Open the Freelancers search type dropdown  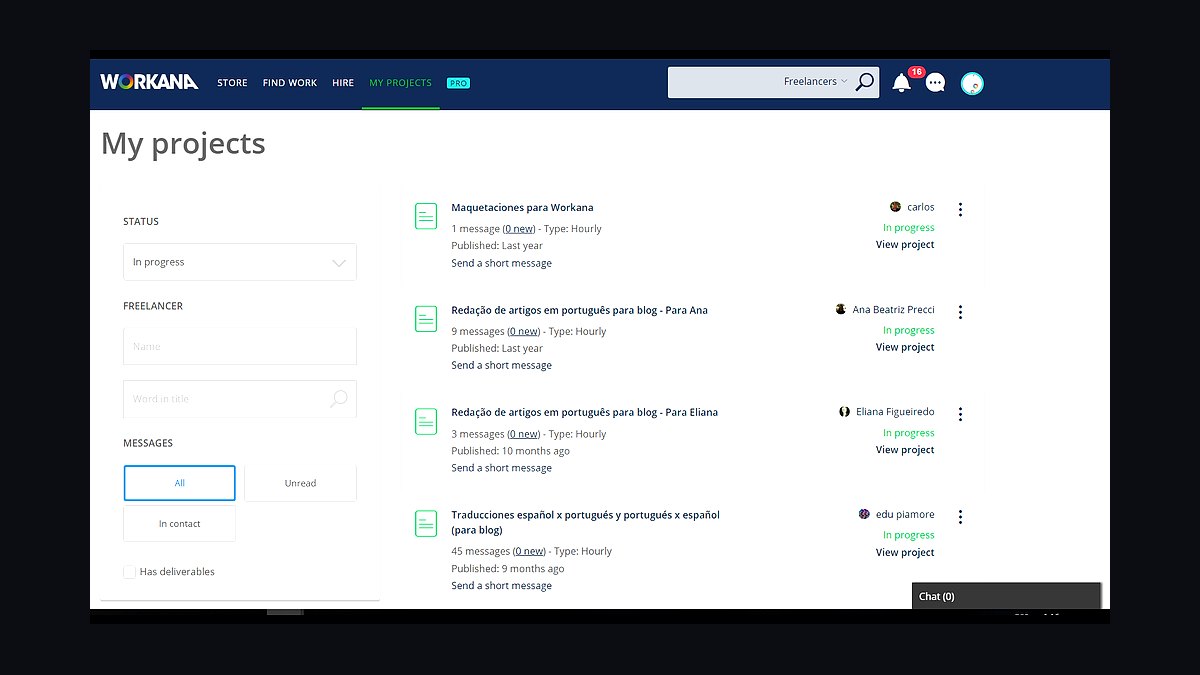coord(815,82)
